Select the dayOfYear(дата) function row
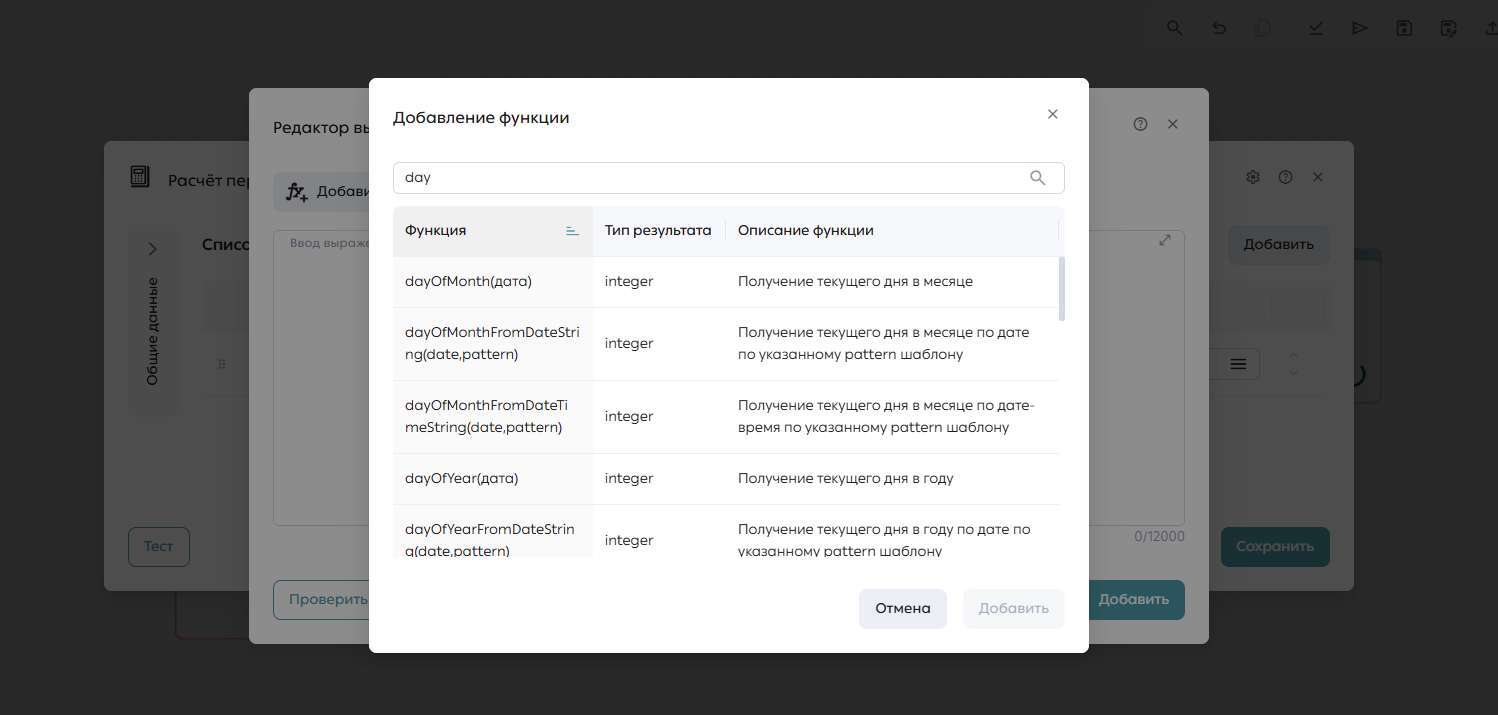This screenshot has width=1498, height=715. click(726, 479)
